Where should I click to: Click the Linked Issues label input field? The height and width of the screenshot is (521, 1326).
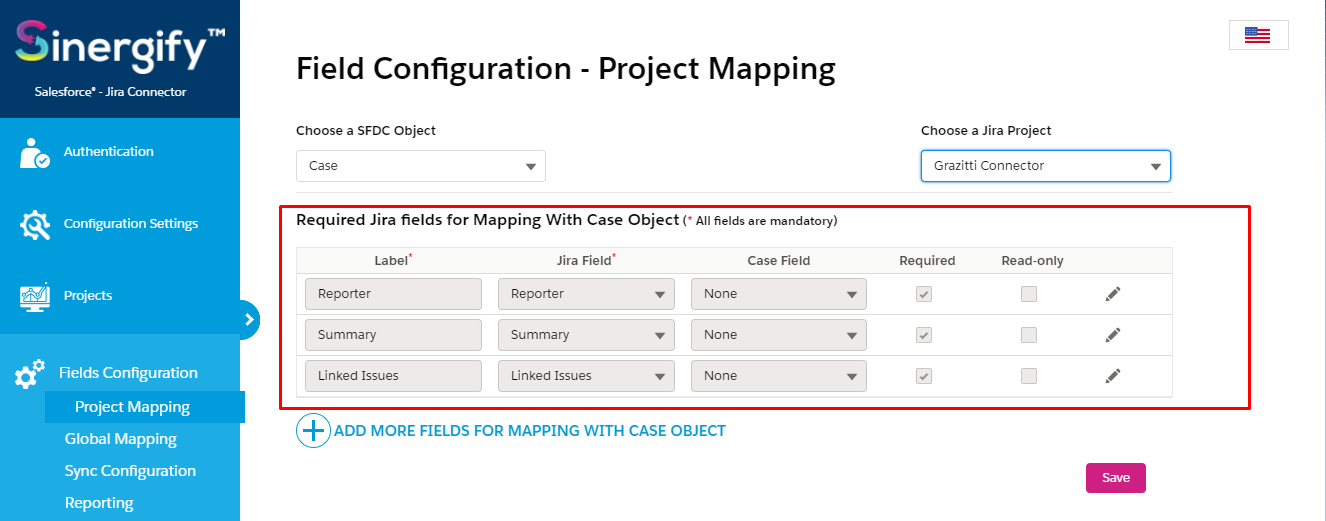tap(393, 376)
